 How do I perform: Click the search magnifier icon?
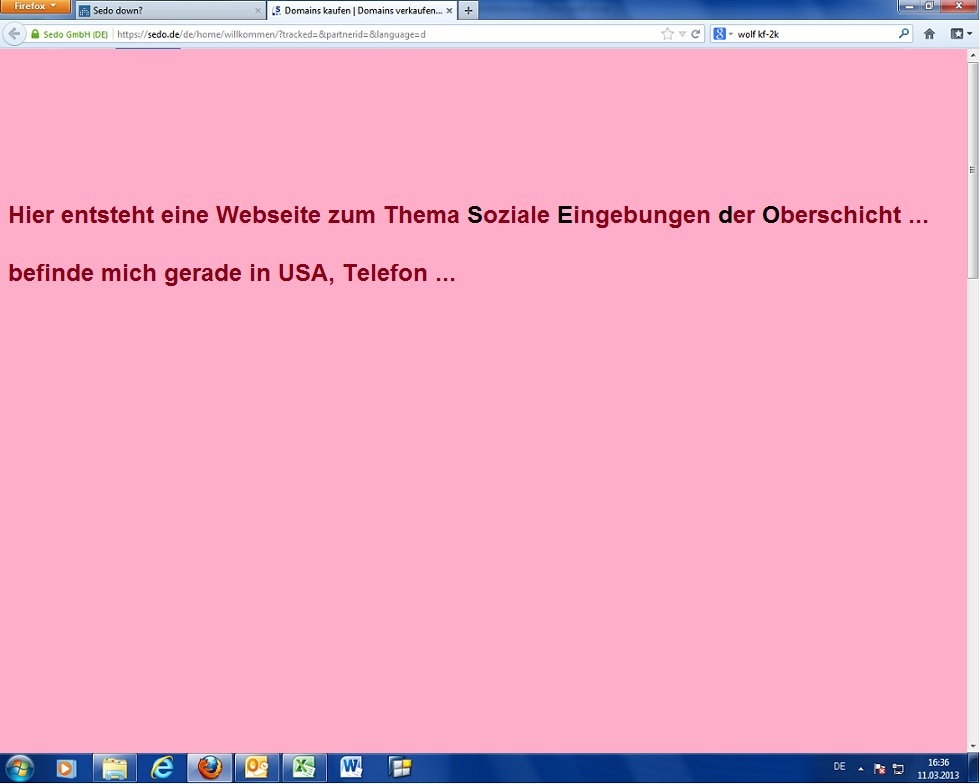tap(904, 34)
